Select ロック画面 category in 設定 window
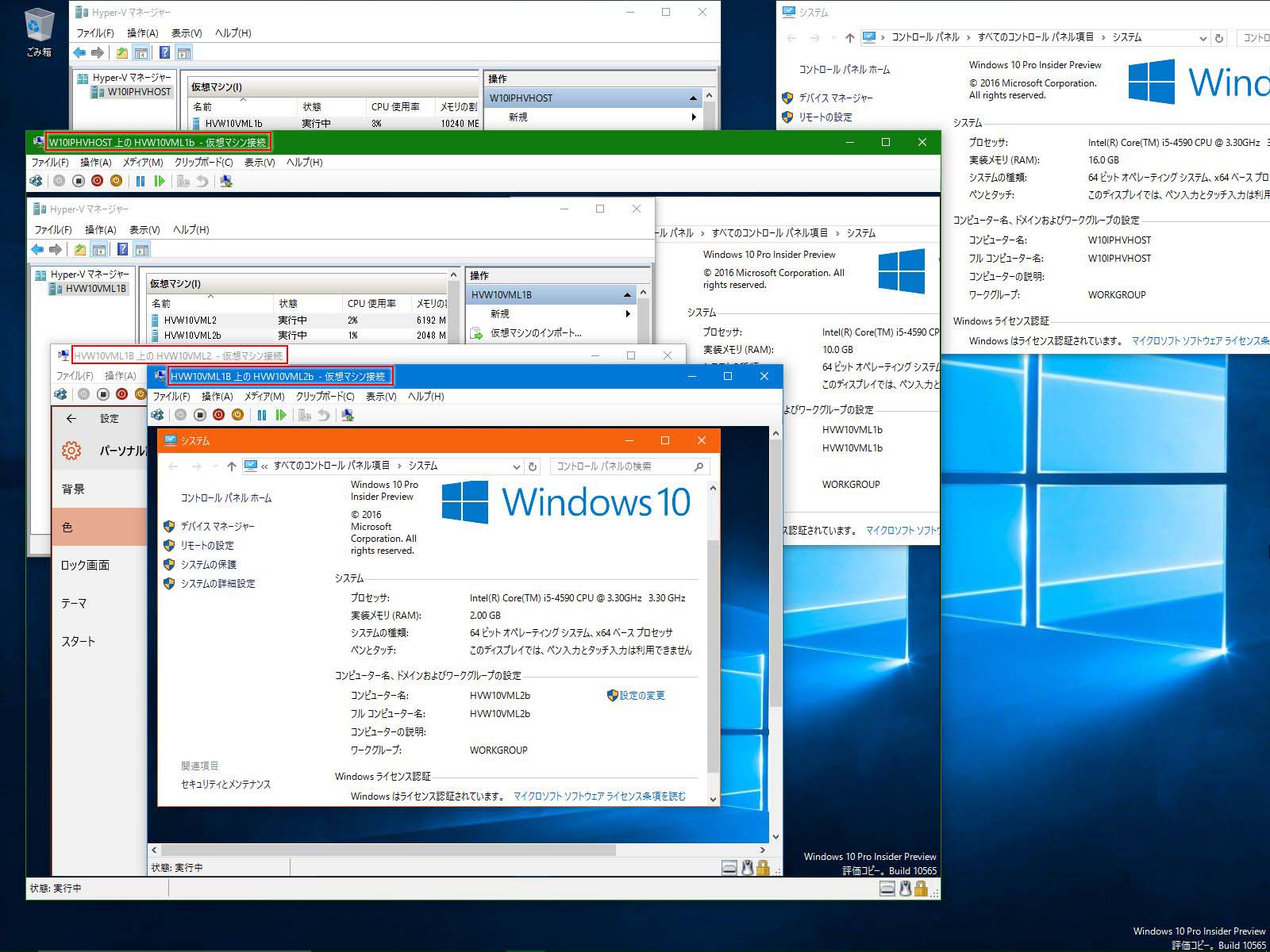This screenshot has height=952, width=1270. pyautogui.click(x=100, y=565)
